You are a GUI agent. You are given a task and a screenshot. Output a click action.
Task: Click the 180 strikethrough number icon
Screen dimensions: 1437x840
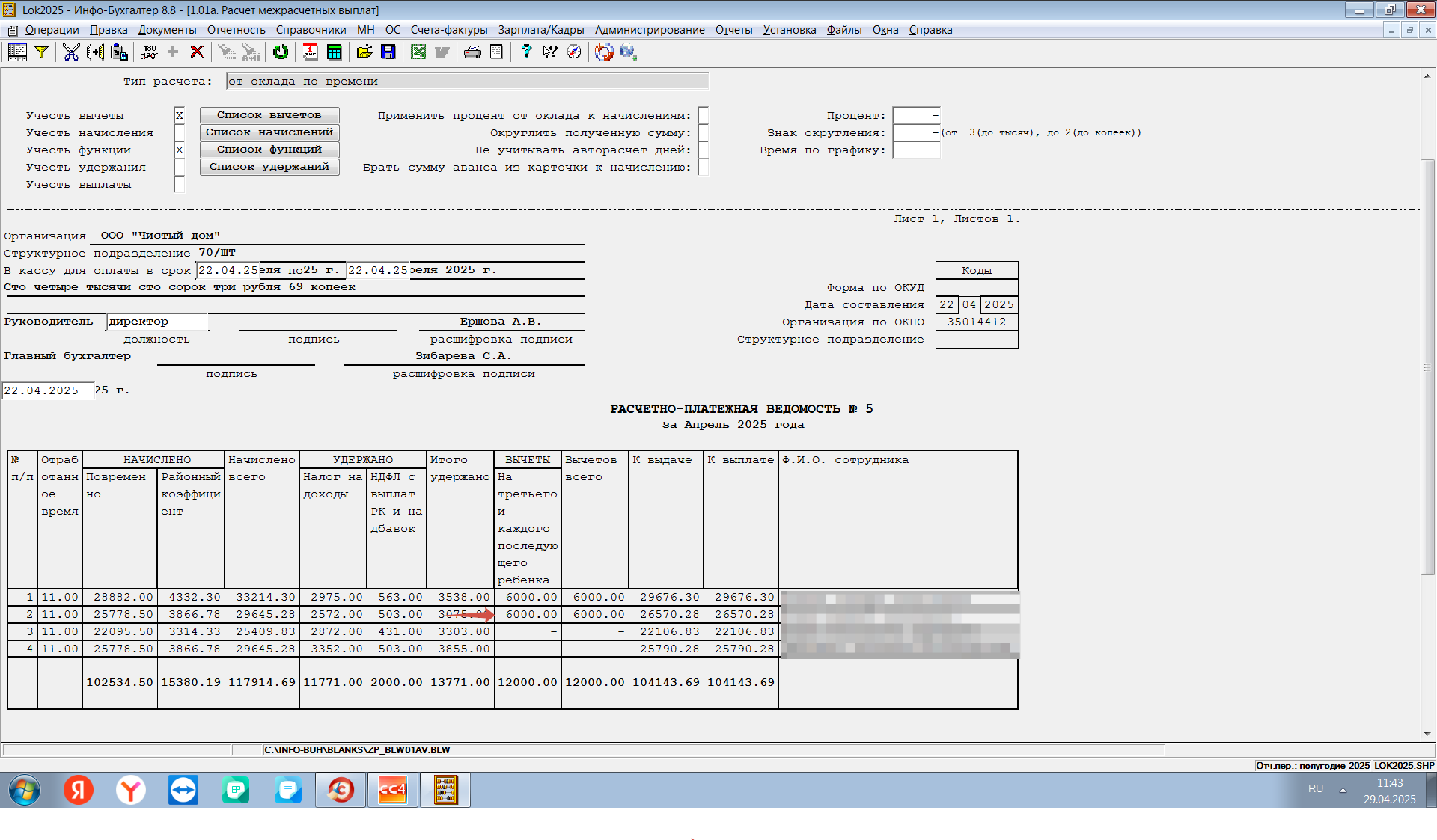pos(149,52)
